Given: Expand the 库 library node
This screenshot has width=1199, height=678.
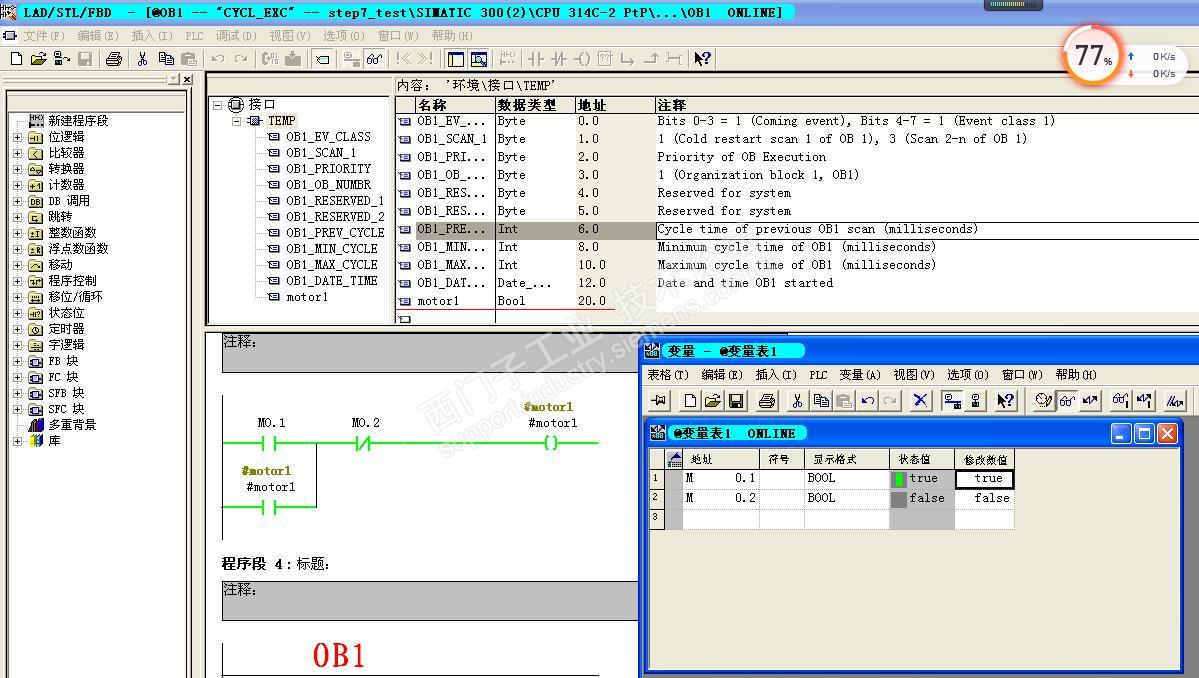Looking at the screenshot, I should [18, 441].
